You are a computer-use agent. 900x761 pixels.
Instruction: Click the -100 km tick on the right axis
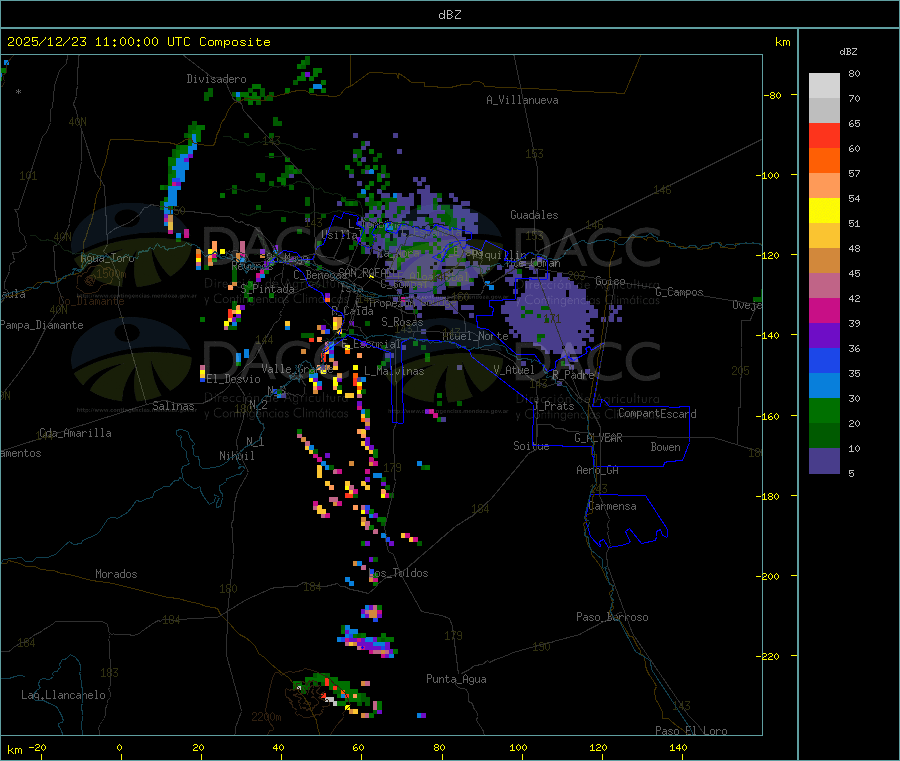click(x=769, y=175)
